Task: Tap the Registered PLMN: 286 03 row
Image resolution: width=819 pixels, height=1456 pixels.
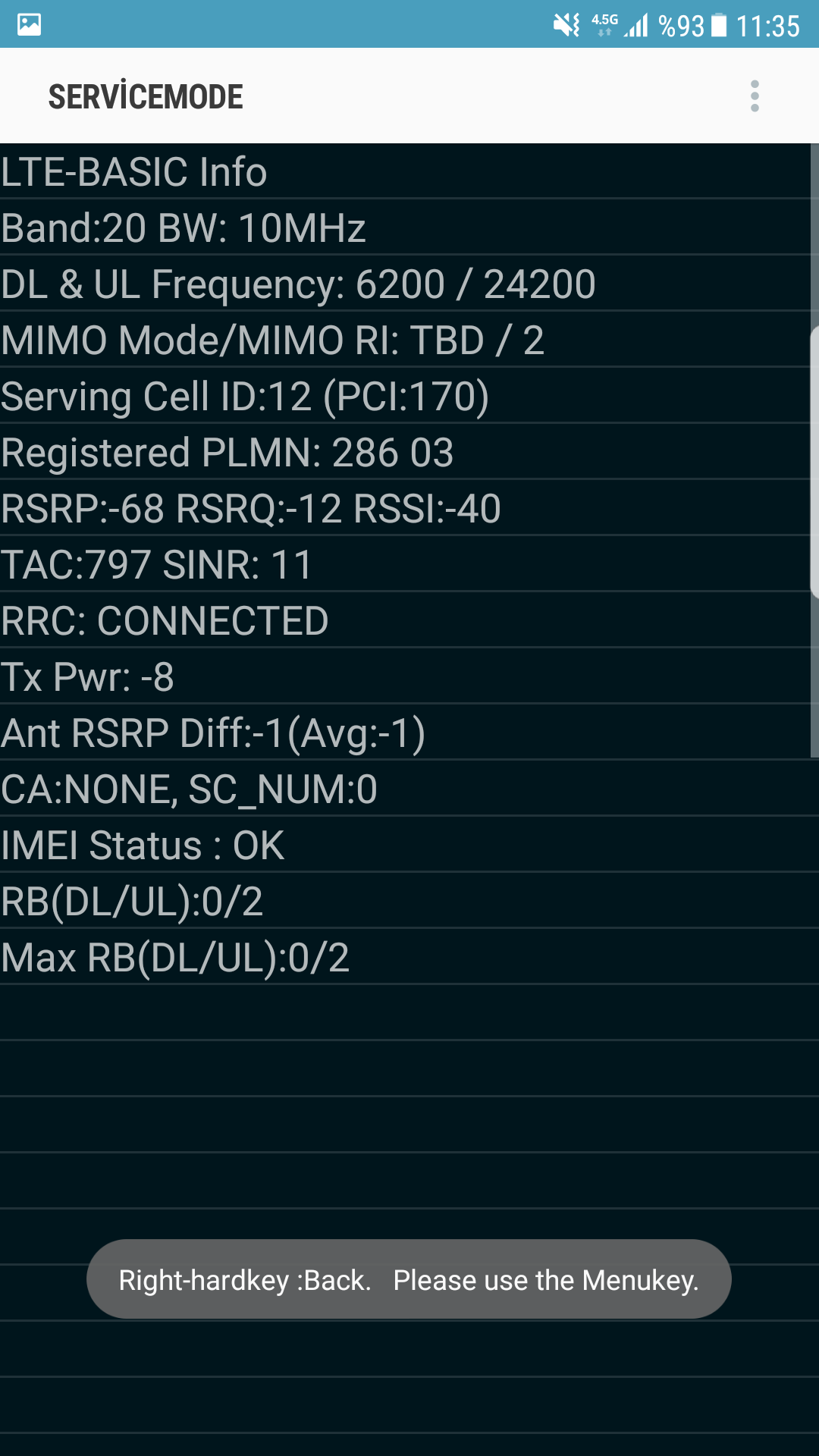Action: point(405,452)
